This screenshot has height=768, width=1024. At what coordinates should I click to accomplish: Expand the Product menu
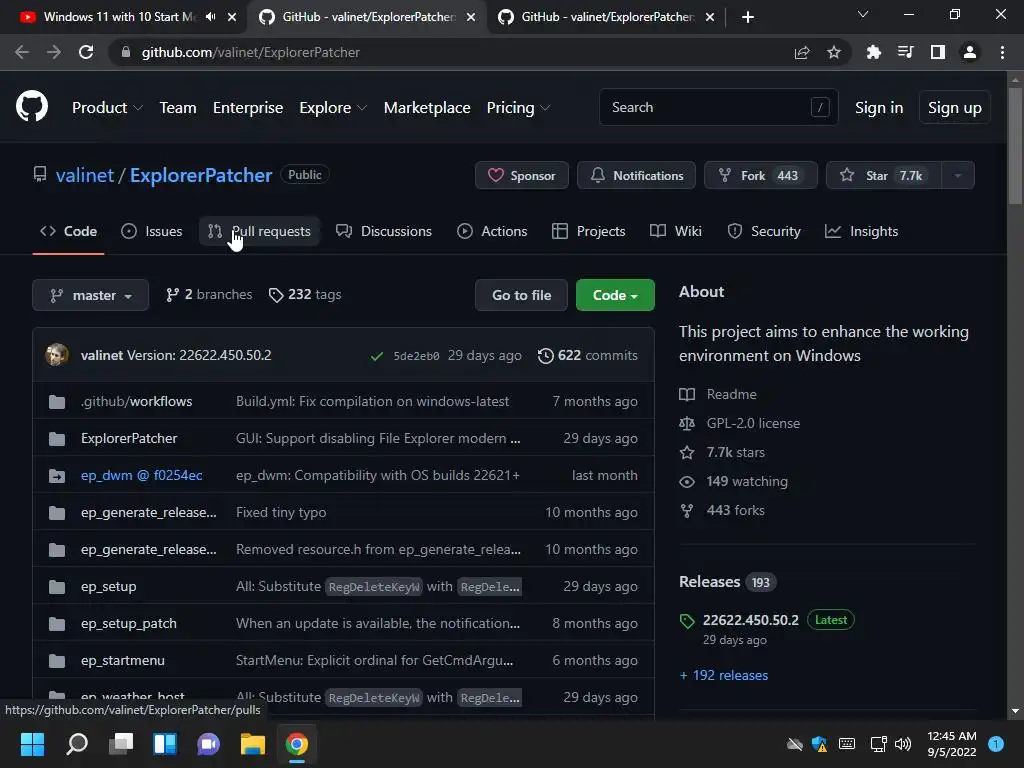107,108
